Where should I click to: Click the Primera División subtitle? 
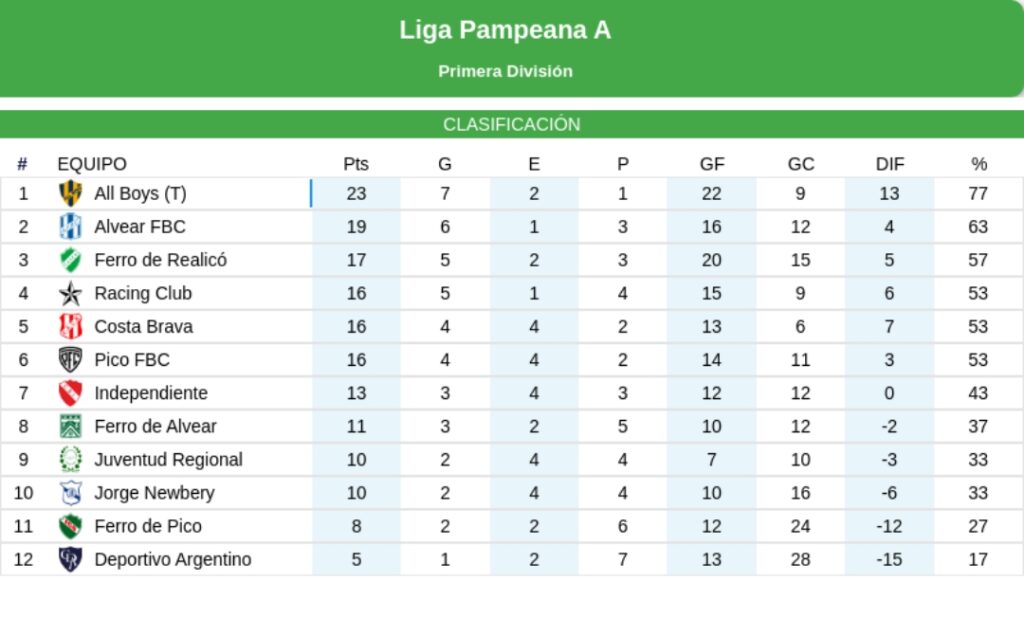[505, 71]
